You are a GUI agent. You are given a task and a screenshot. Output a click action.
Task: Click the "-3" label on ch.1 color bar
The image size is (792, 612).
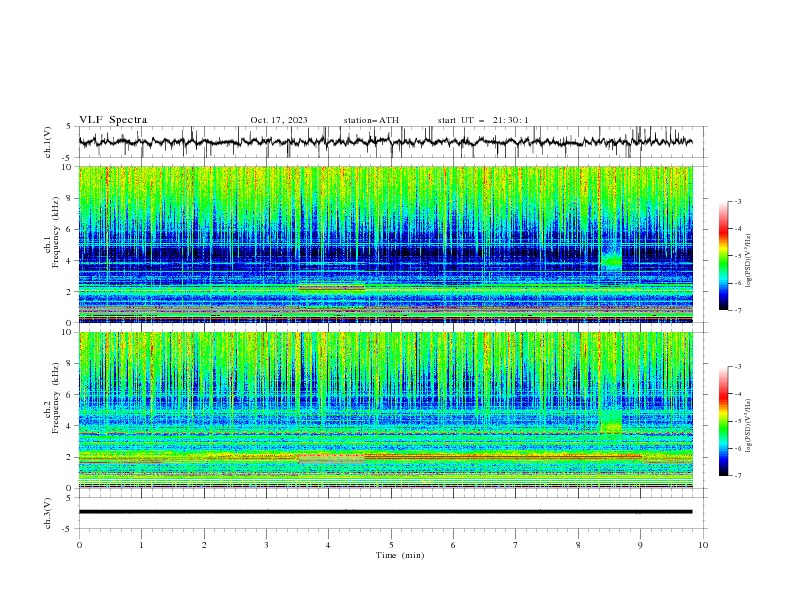coord(737,201)
